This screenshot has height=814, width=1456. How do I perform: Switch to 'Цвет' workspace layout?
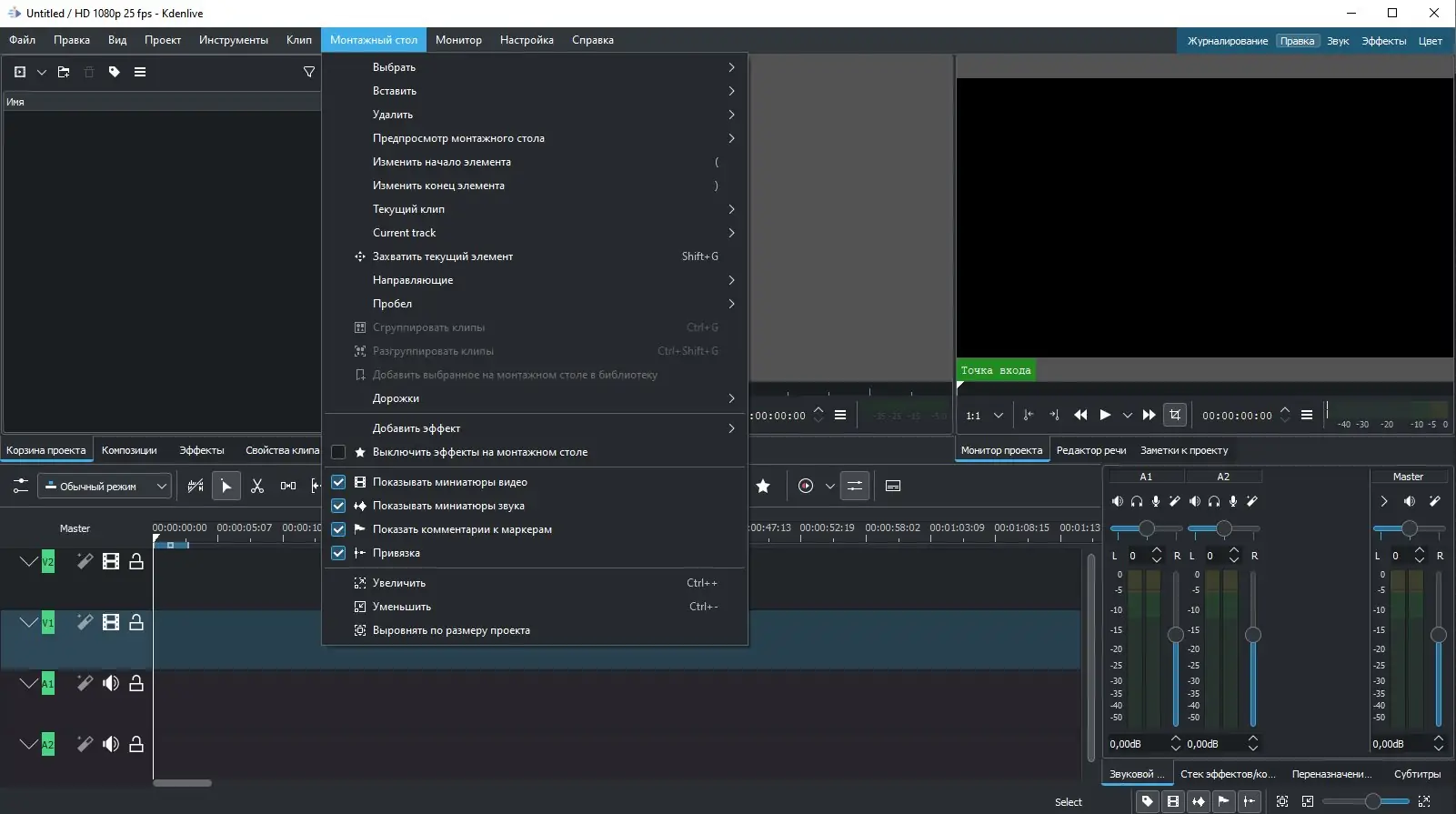click(1431, 41)
